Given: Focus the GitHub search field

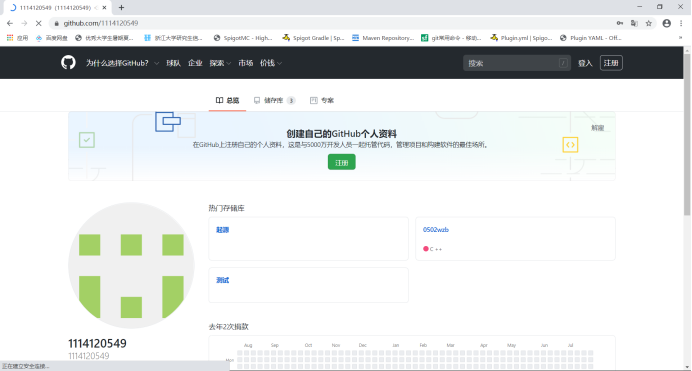Looking at the screenshot, I should coord(517,63).
